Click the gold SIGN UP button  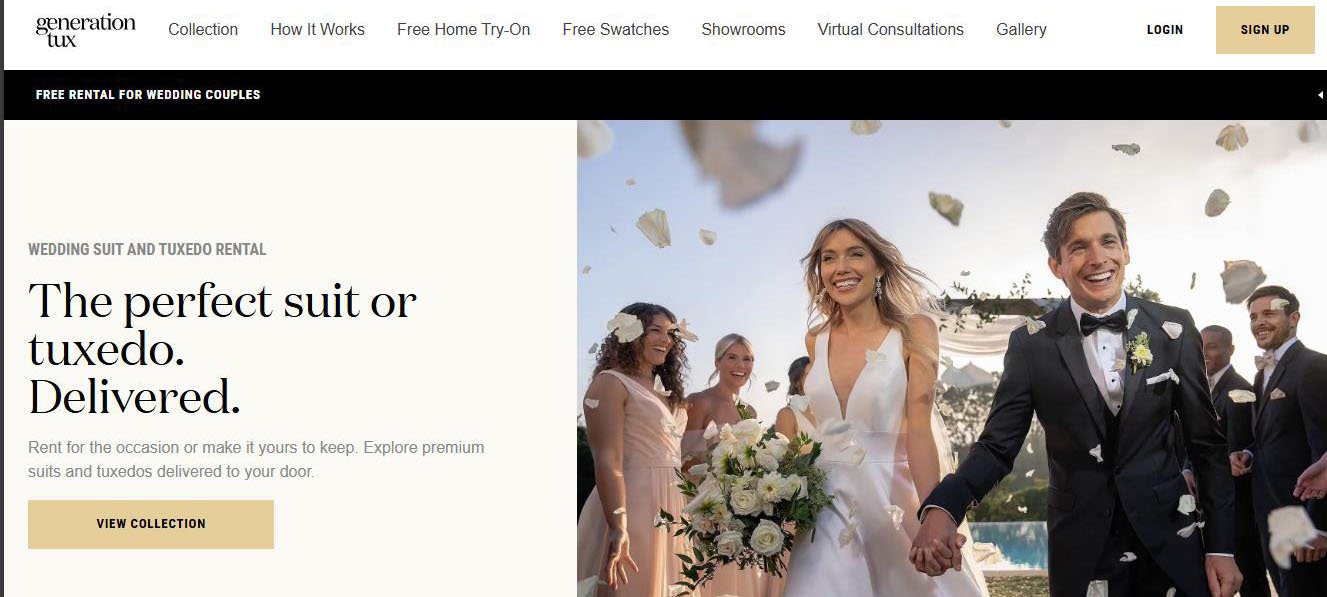coord(1265,30)
